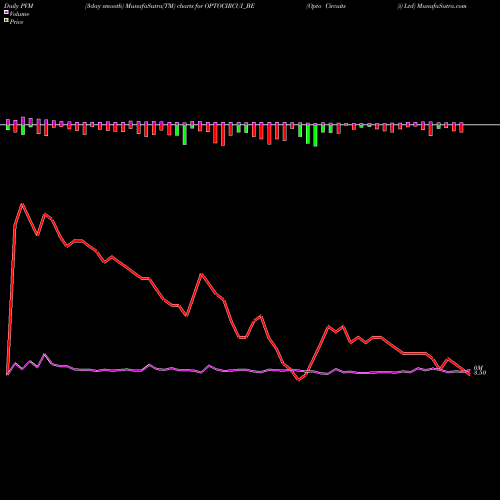Image resolution: width=500 pixels, height=500 pixels.
Task: Select the 'Price' legend label
Action: pos(16,22)
